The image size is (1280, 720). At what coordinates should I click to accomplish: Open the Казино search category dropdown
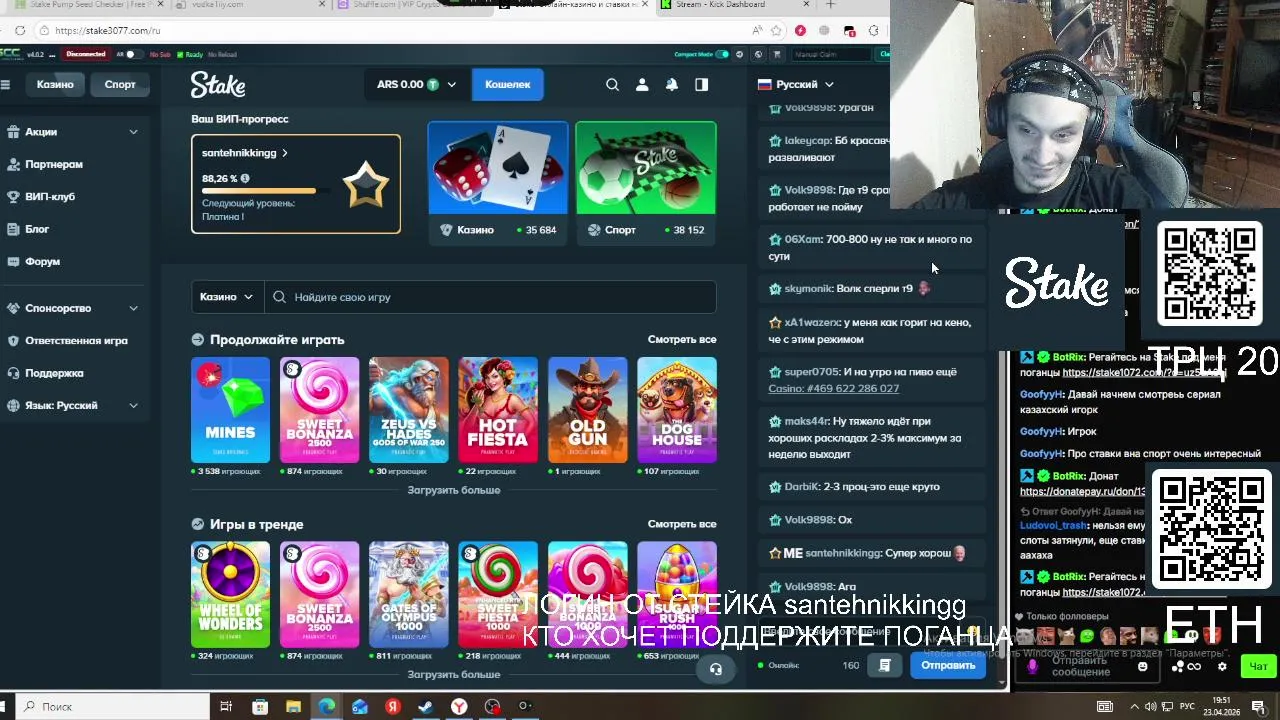(226, 297)
